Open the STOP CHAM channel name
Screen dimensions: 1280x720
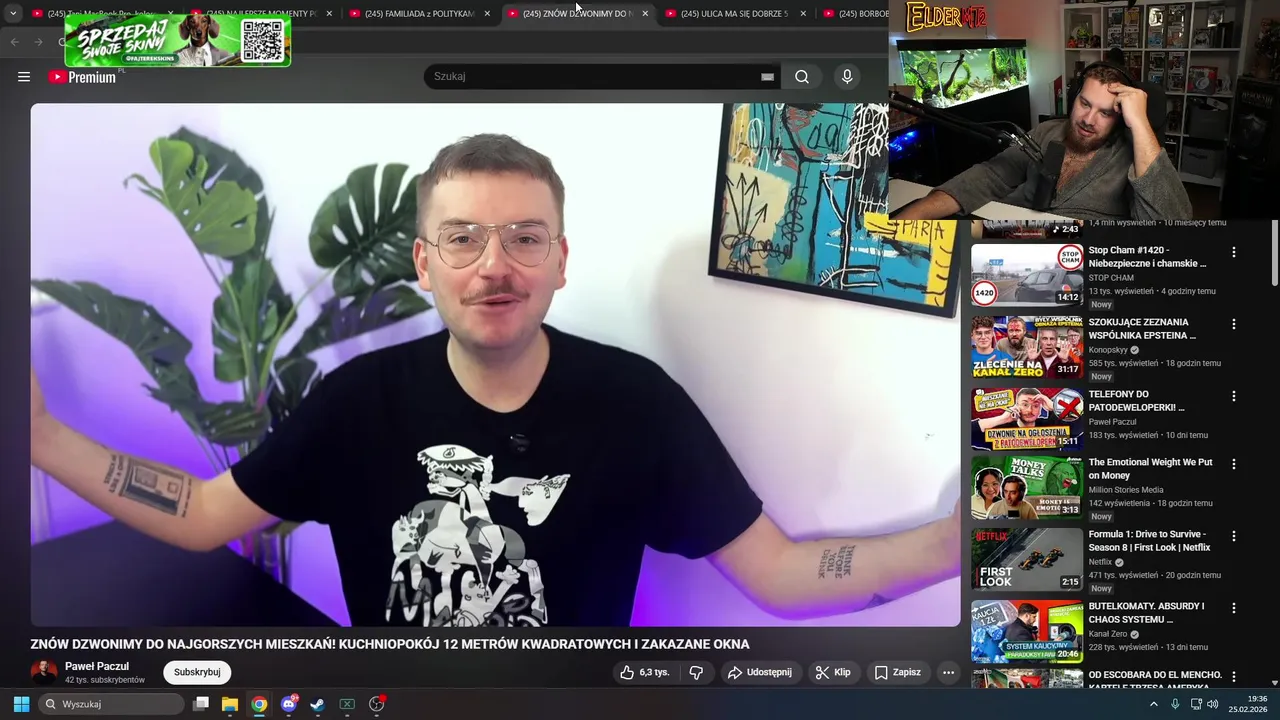point(1111,278)
